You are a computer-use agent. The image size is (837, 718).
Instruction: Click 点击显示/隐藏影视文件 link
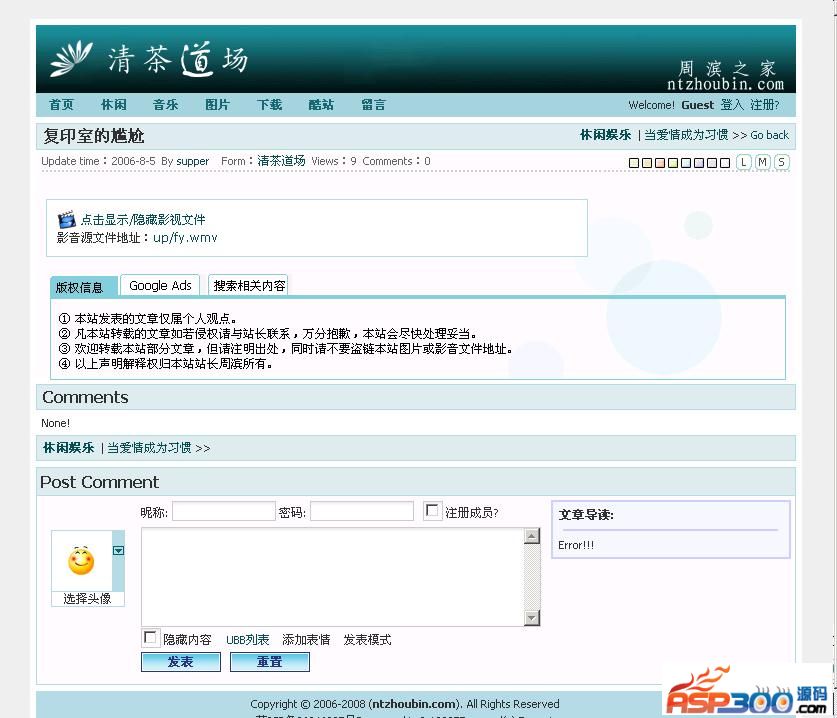143,219
